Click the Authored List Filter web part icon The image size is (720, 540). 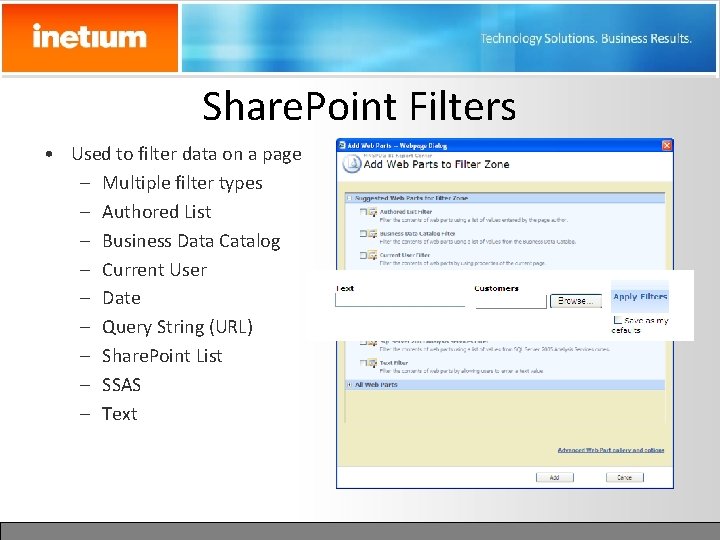[373, 212]
